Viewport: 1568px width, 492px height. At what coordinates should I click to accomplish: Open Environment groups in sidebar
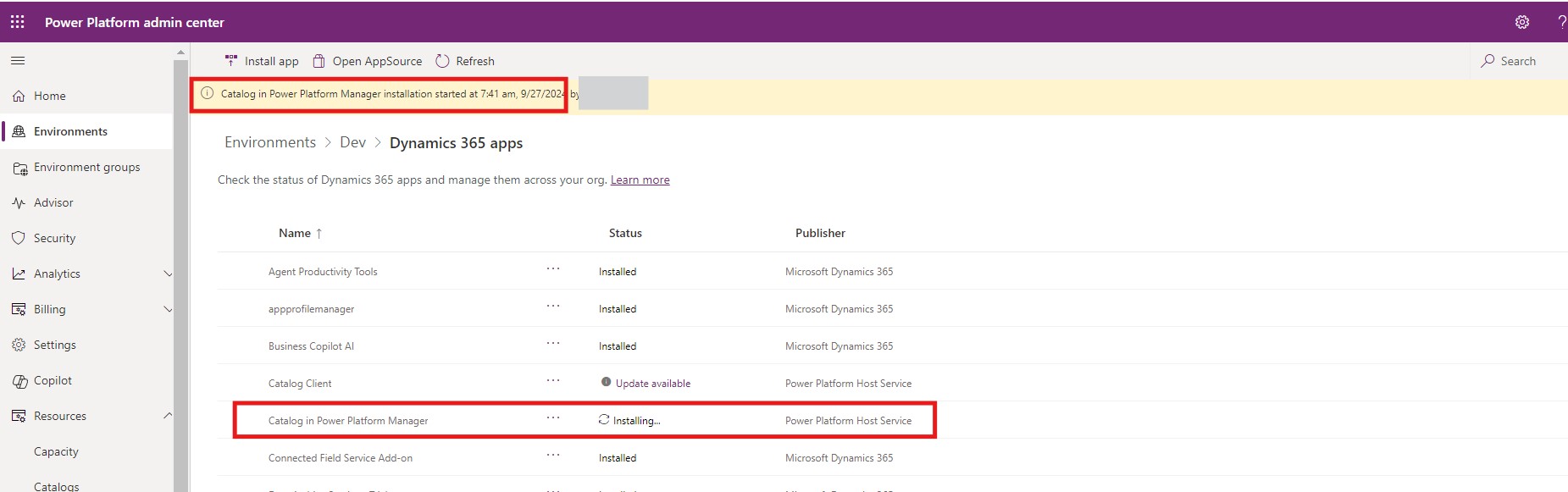tap(86, 168)
